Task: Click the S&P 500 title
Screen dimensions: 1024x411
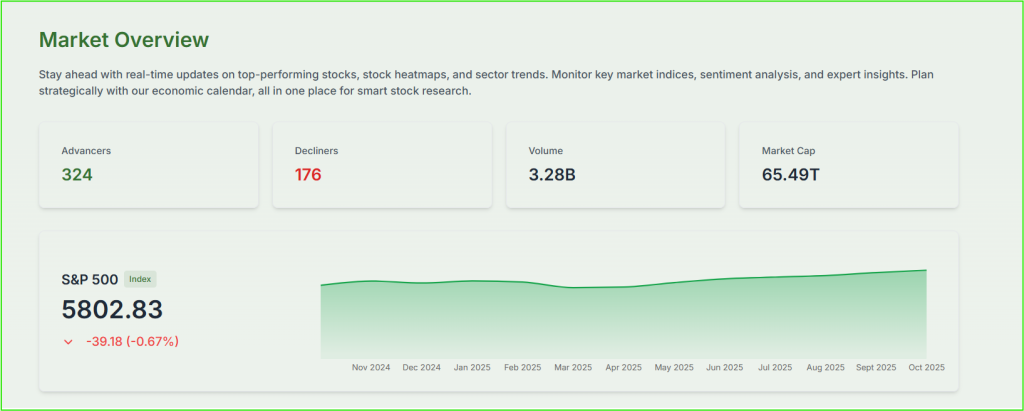Action: (90, 280)
